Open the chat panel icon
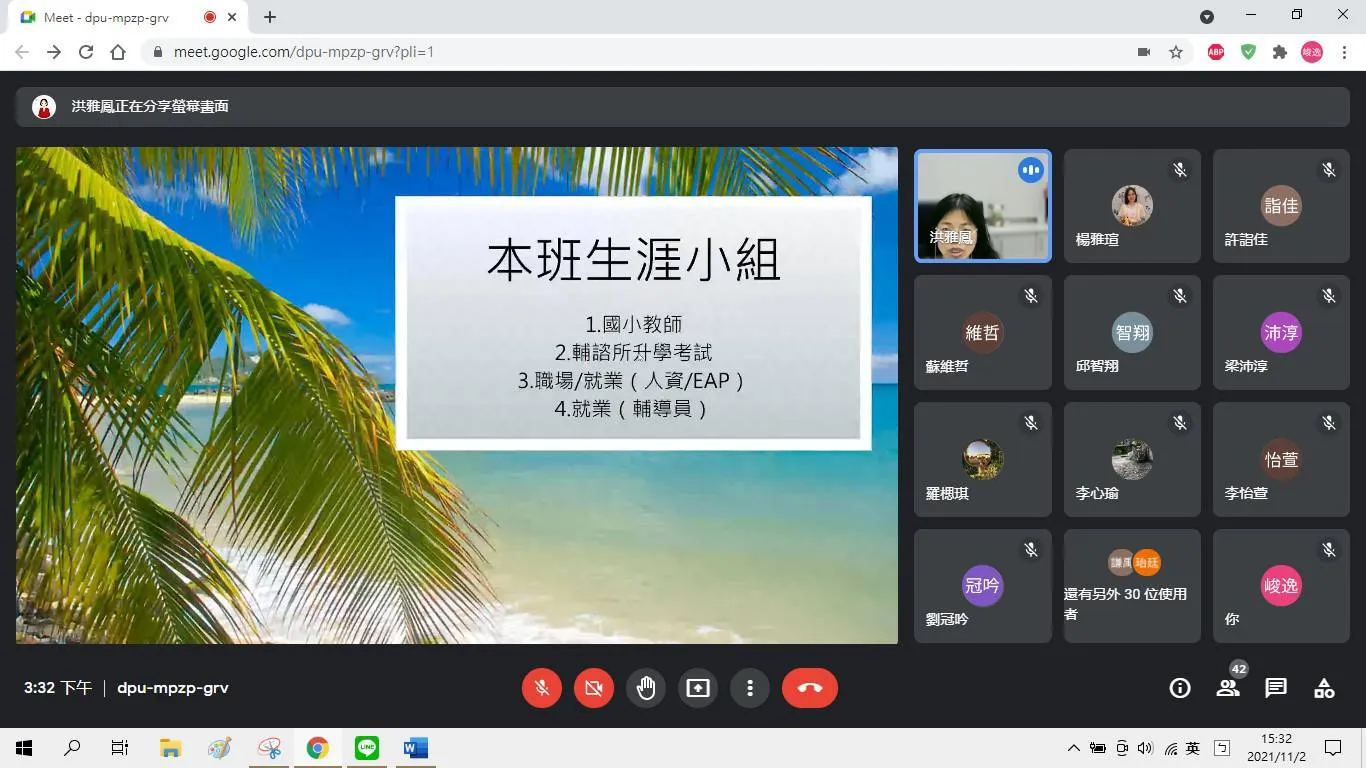Screen dimensions: 1366x768 click(x=1276, y=688)
